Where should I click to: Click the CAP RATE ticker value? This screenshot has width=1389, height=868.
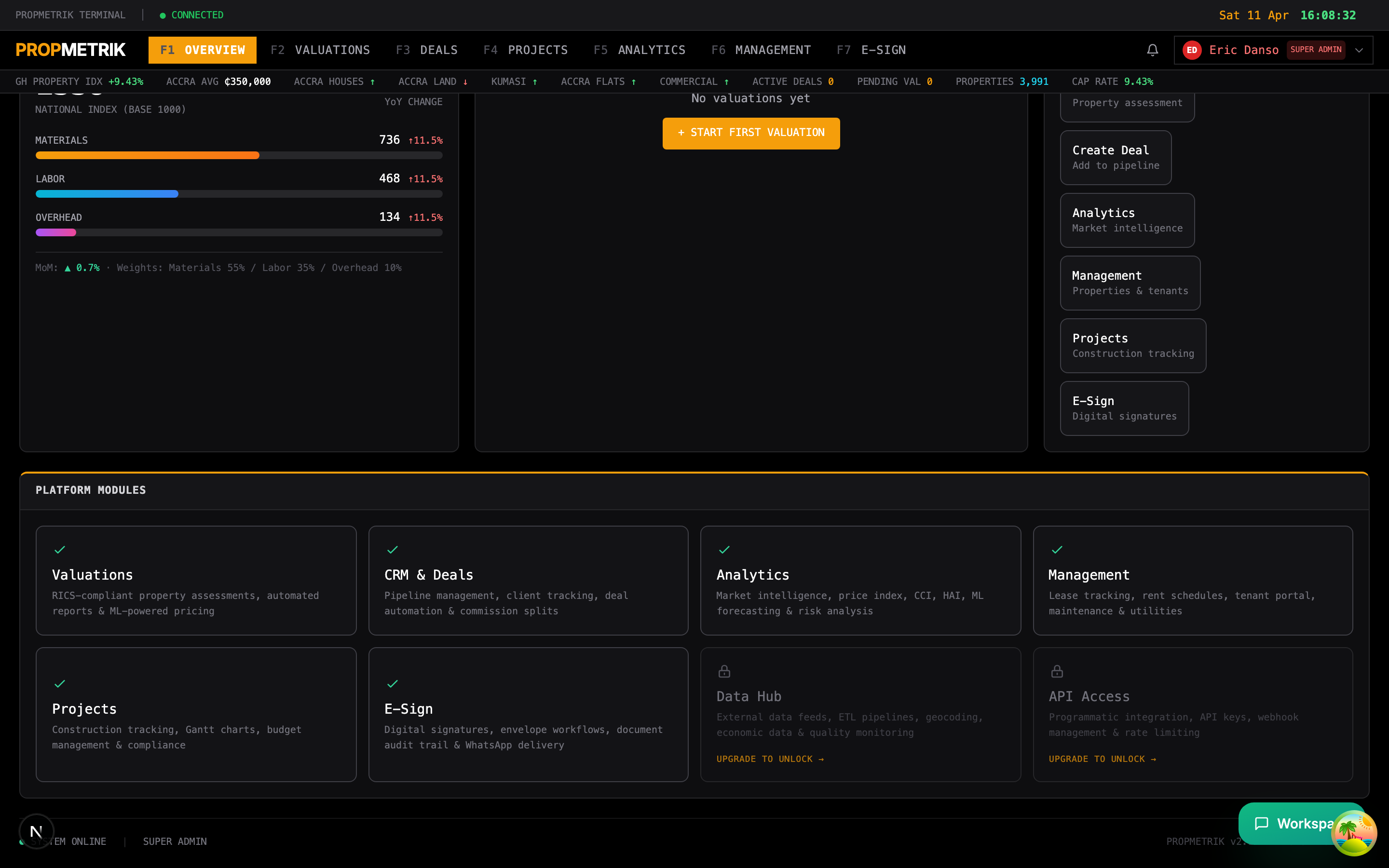point(1138,81)
